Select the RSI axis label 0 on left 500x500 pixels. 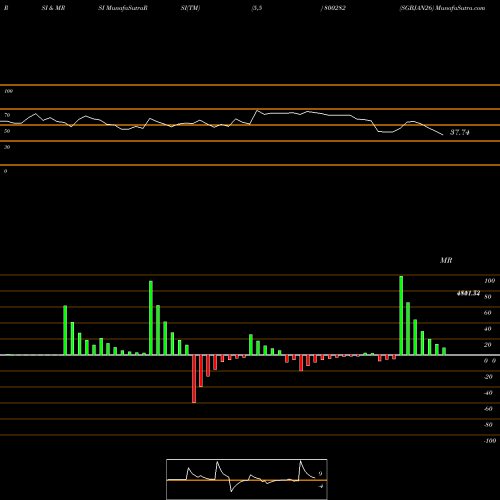5,171
